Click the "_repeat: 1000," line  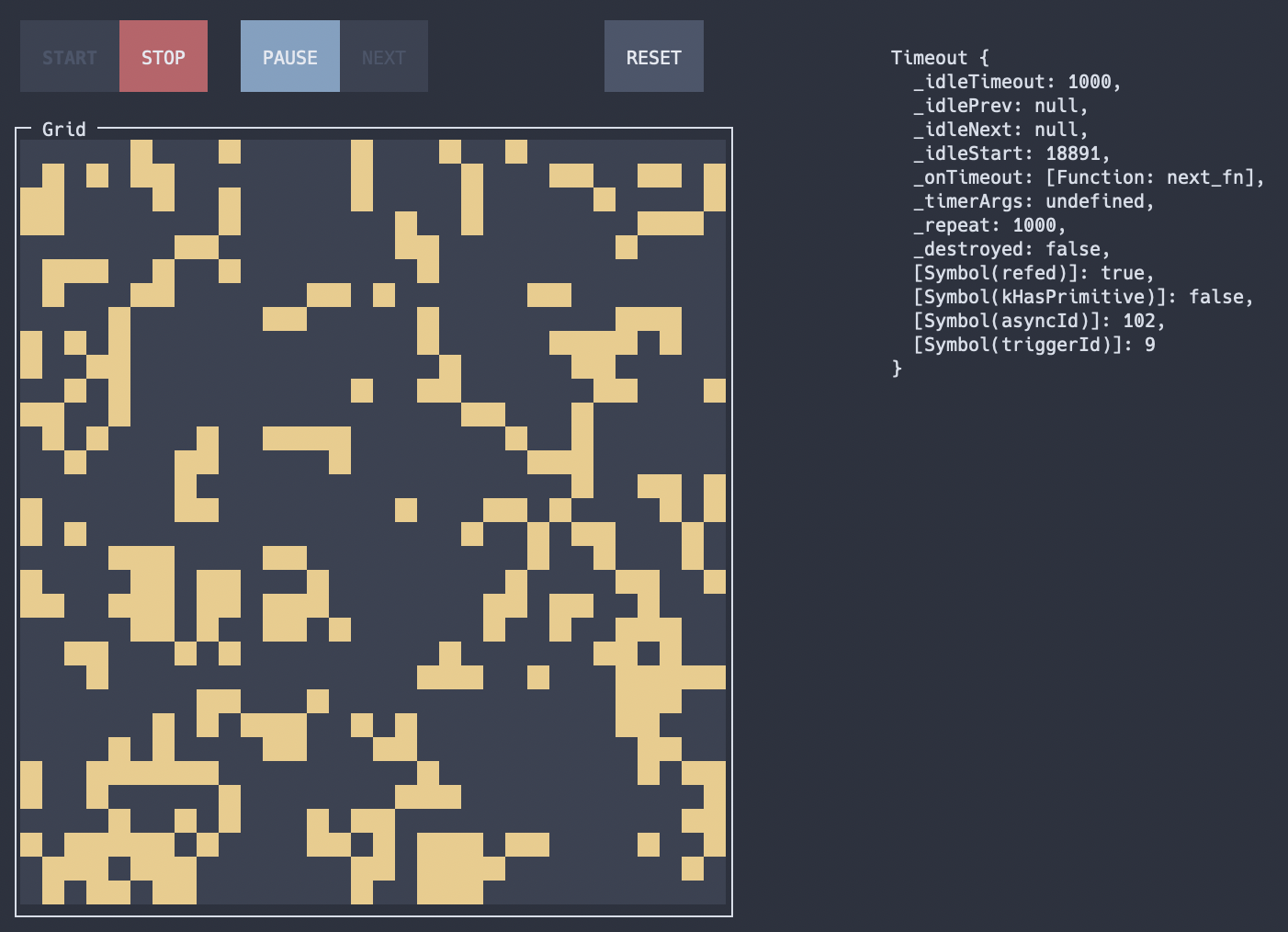990,225
